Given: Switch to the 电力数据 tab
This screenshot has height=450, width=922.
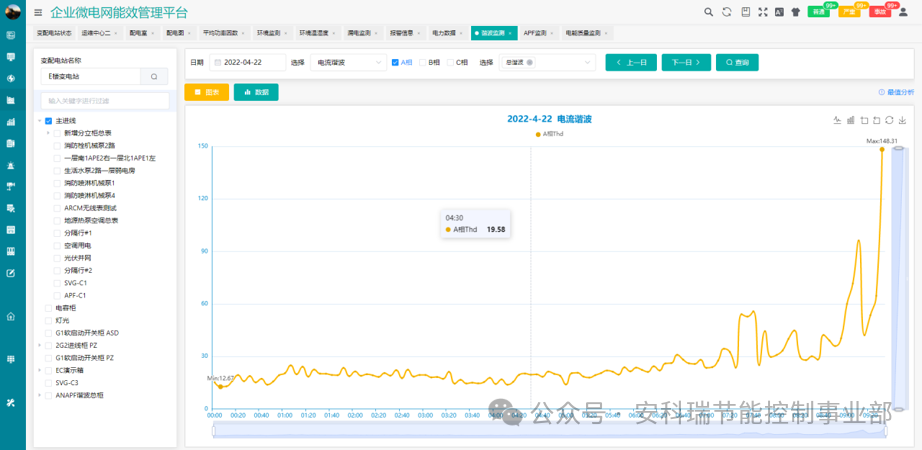Looking at the screenshot, I should pos(444,34).
